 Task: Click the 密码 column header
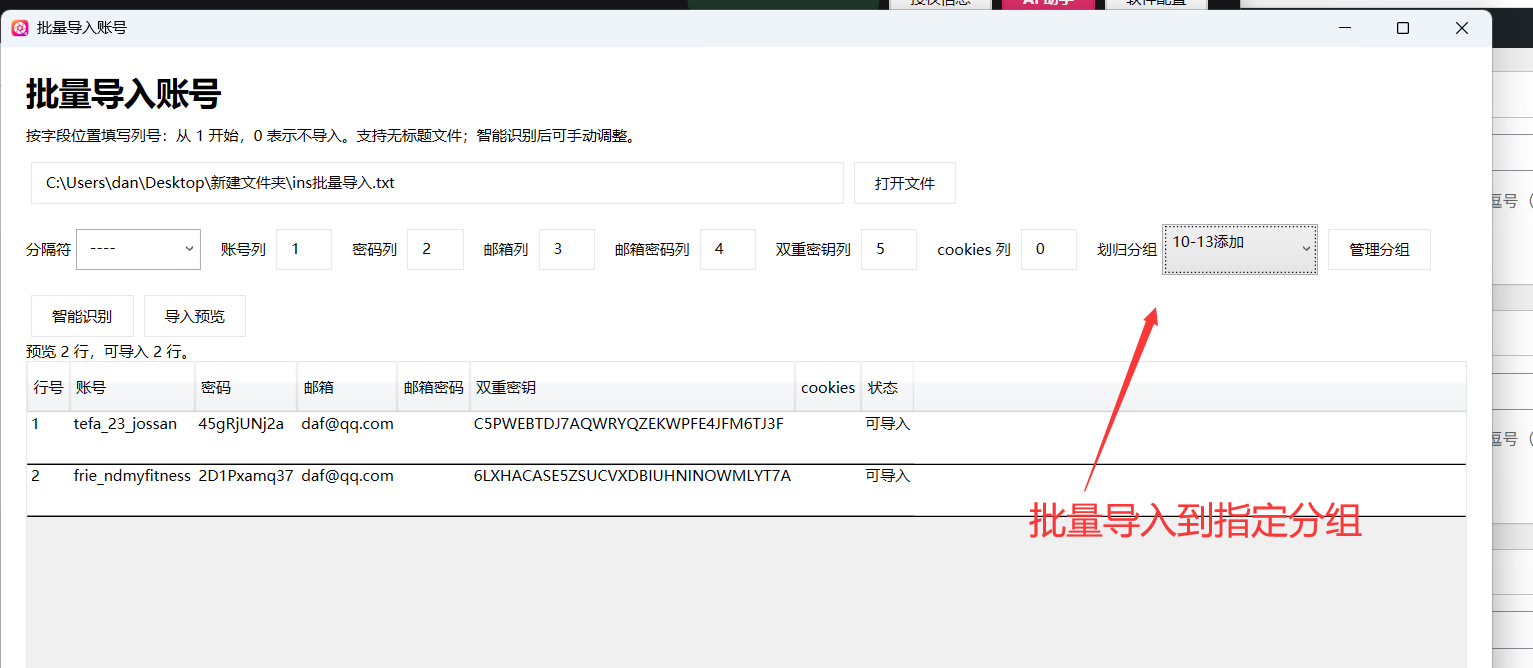(245, 387)
